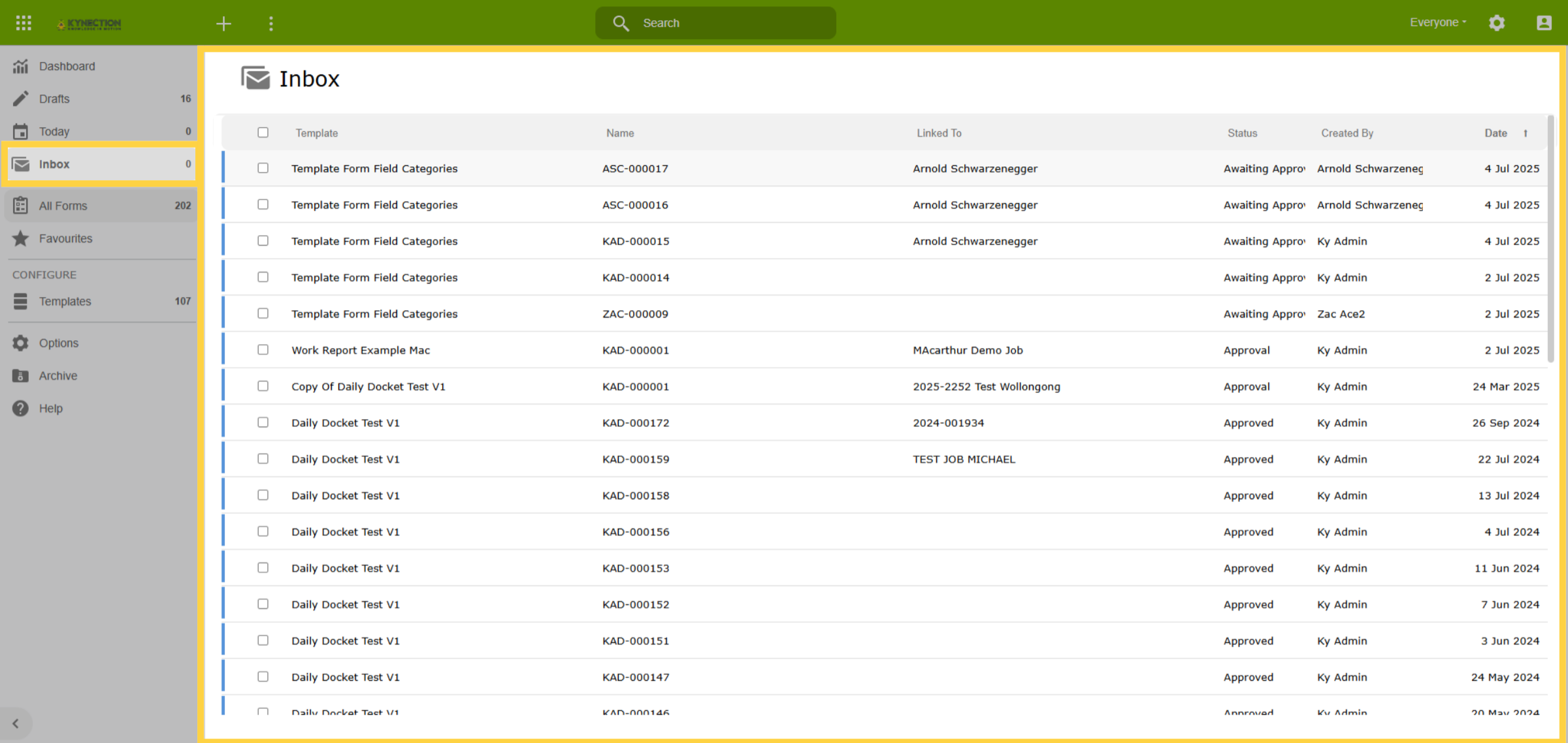The height and width of the screenshot is (743, 1568).
Task: Collapse the sidebar with the left chevron
Action: tap(16, 723)
